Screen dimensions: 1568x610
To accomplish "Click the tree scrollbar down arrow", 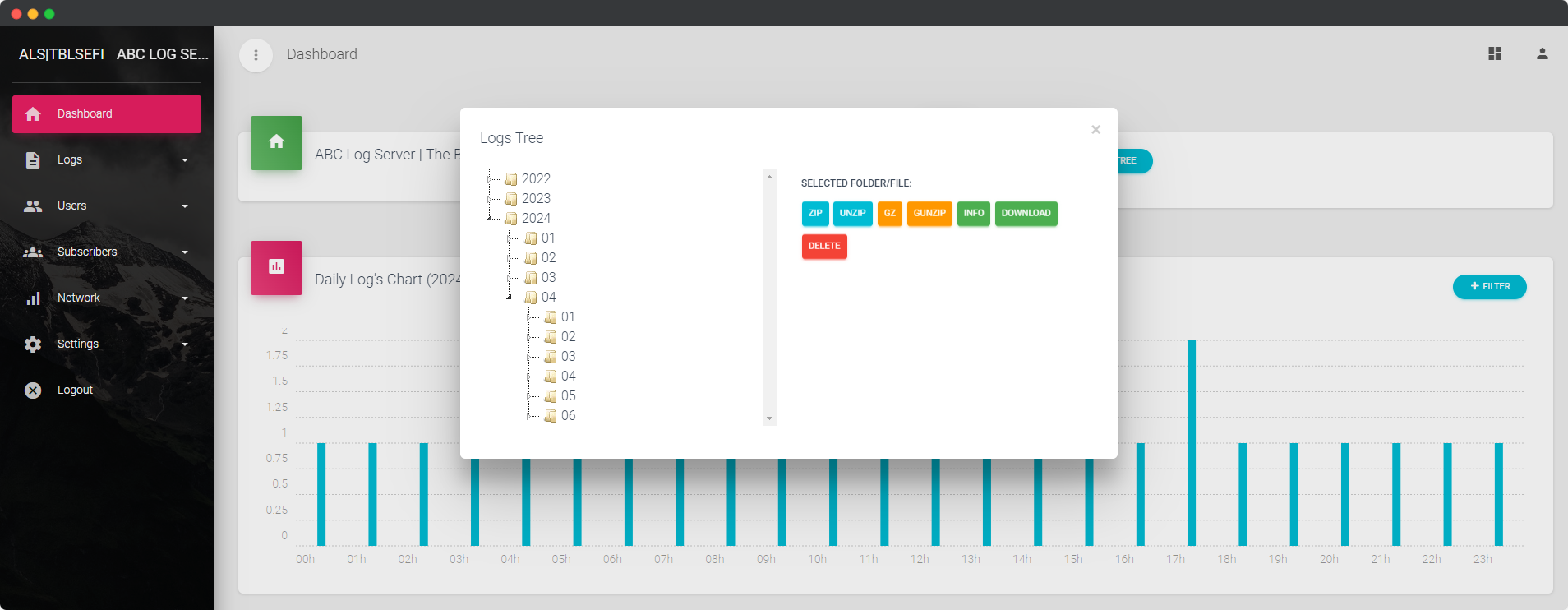I will (769, 418).
